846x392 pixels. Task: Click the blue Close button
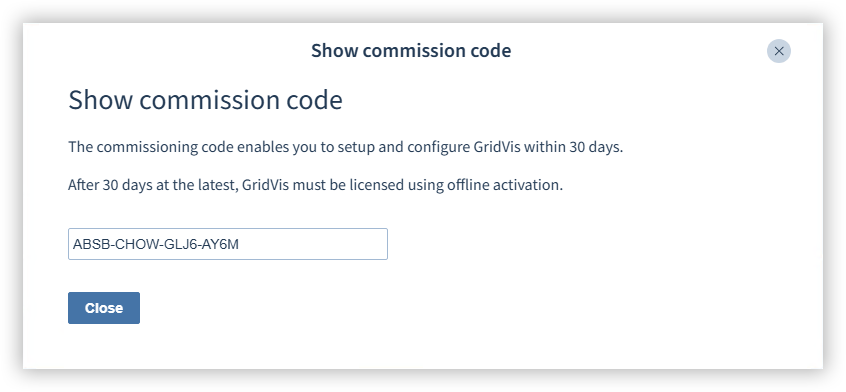point(104,308)
